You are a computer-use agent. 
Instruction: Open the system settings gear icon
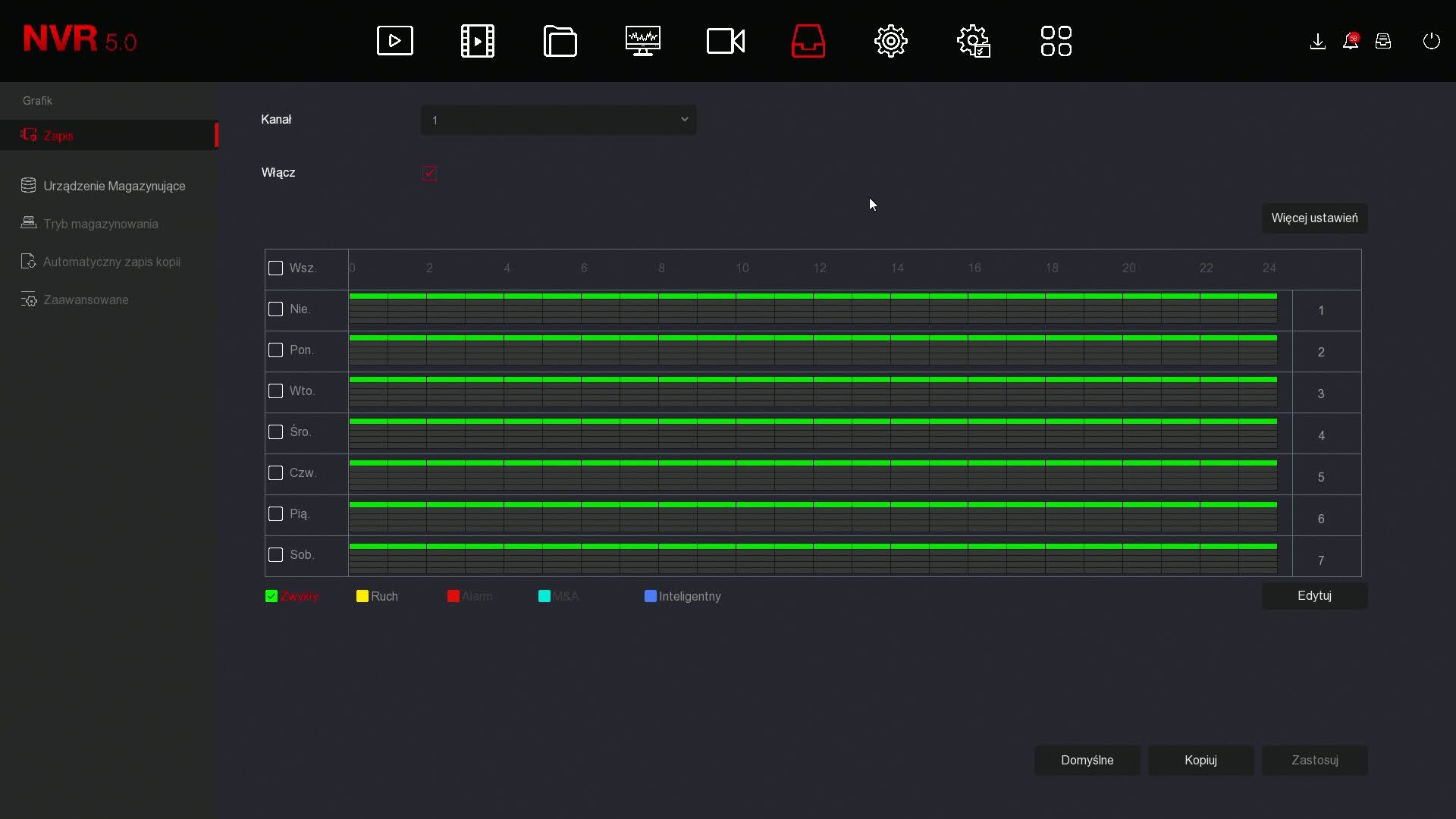pyautogui.click(x=891, y=41)
